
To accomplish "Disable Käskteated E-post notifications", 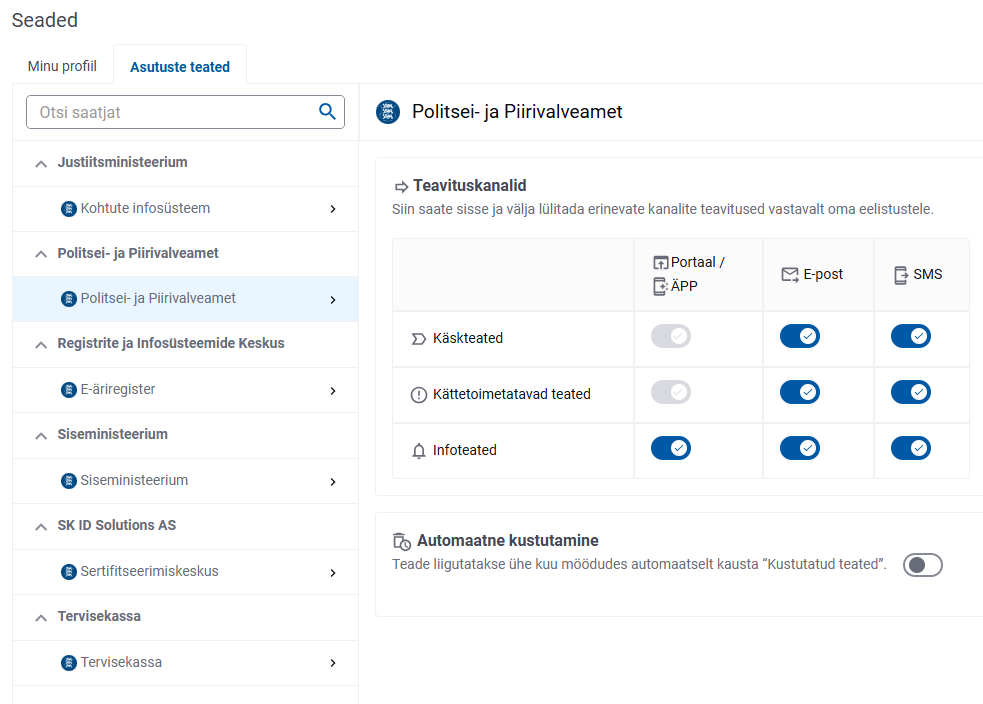I will (800, 336).
